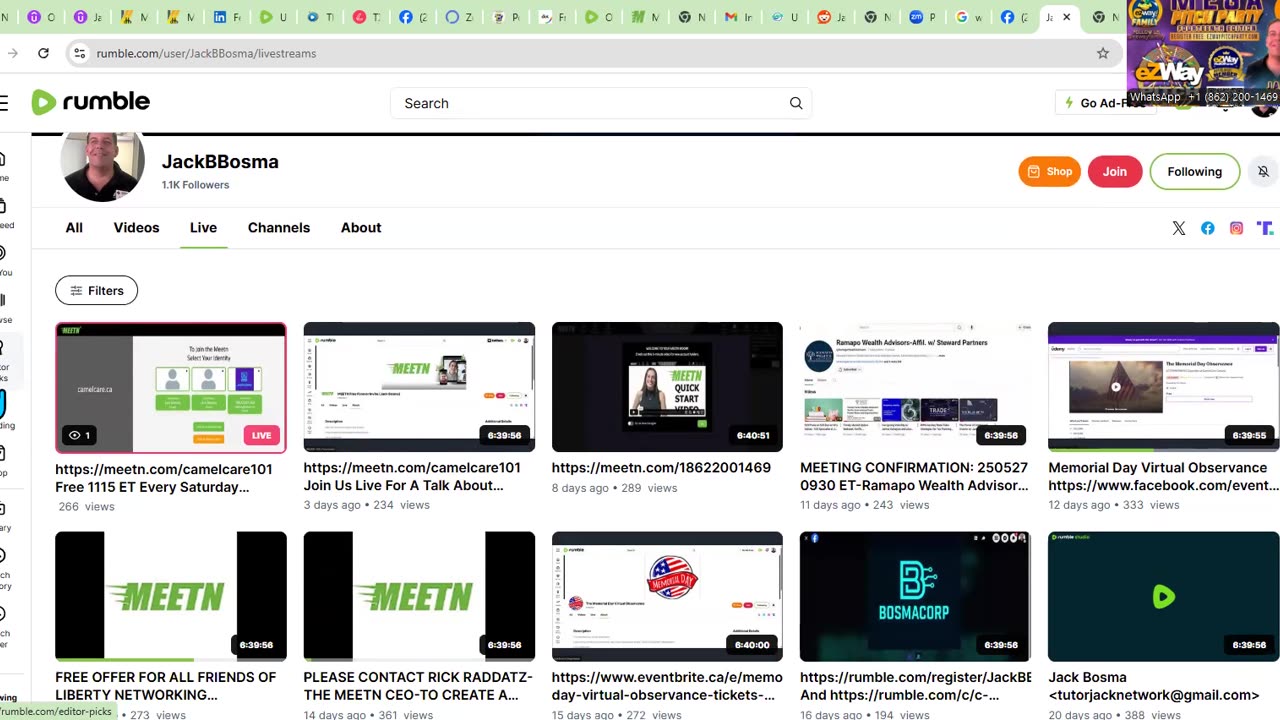Open the live stream thumbnail with LIVE badge
This screenshot has height=720, width=1280.
pyautogui.click(x=171, y=388)
